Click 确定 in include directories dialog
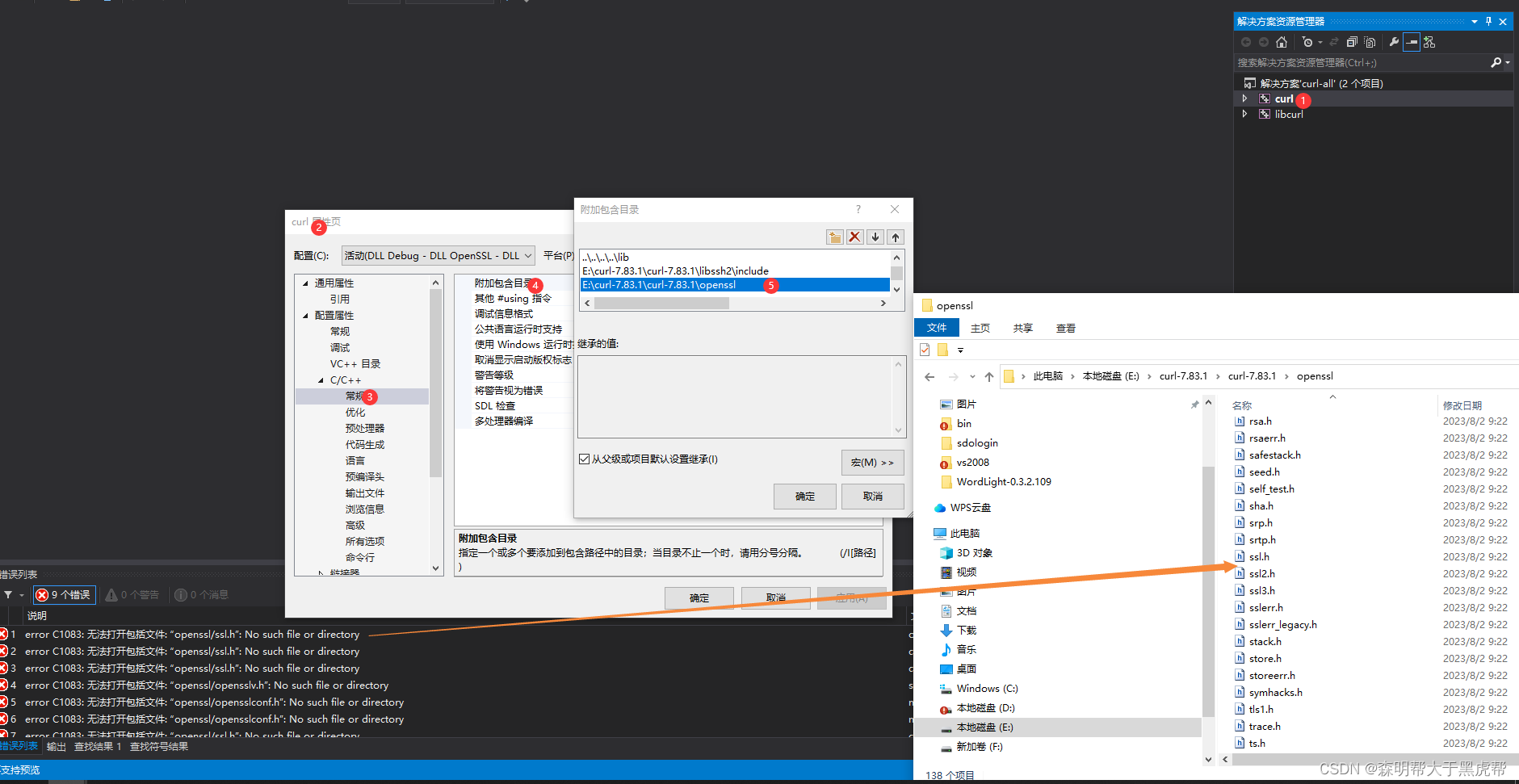1519x784 pixels. (x=805, y=497)
